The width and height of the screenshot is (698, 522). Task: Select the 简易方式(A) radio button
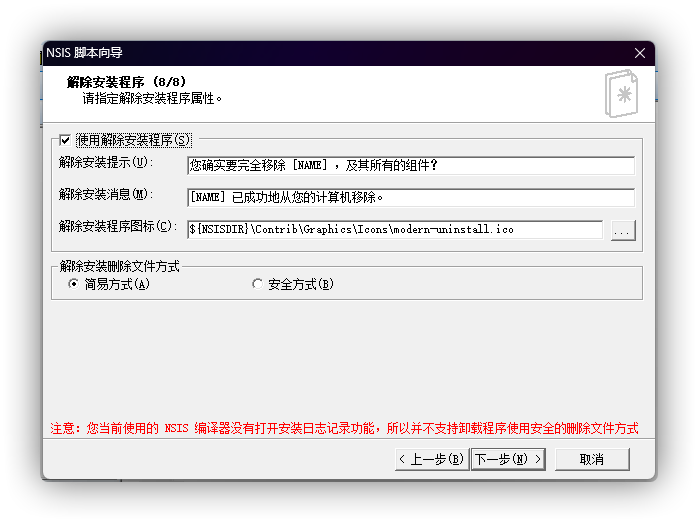click(x=73, y=284)
